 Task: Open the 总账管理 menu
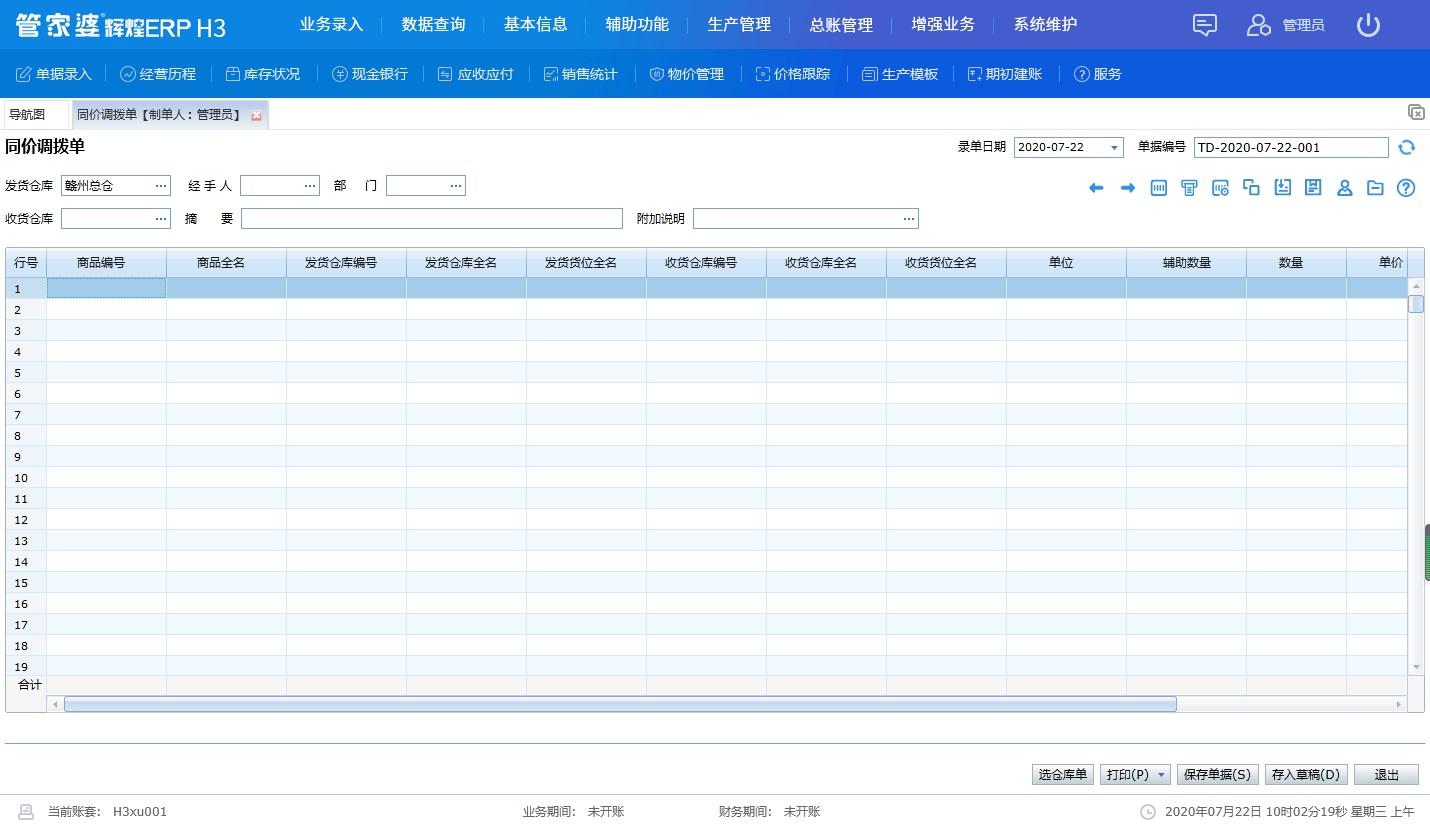[x=841, y=24]
